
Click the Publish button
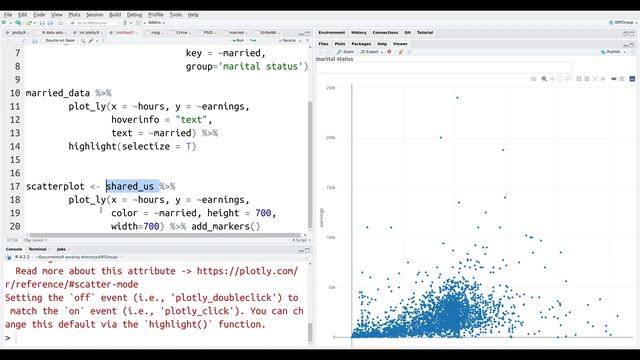coord(611,52)
